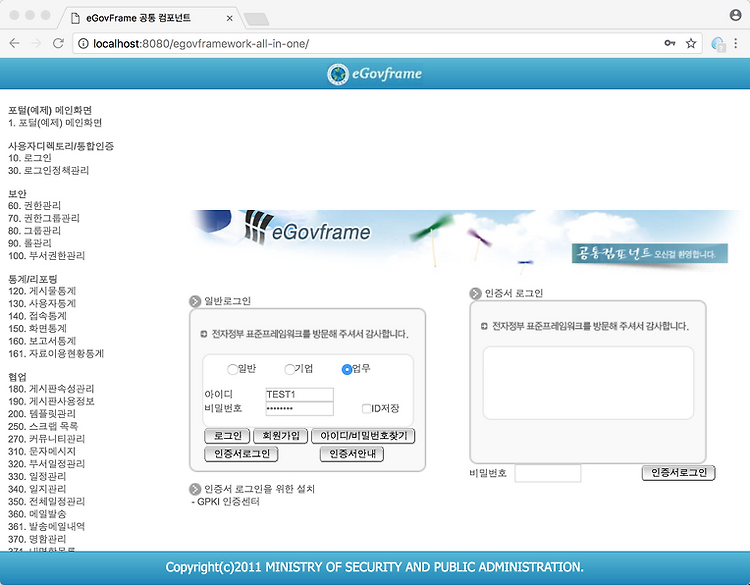Select the 일반 user type radio button
750x585 pixels.
232,369
